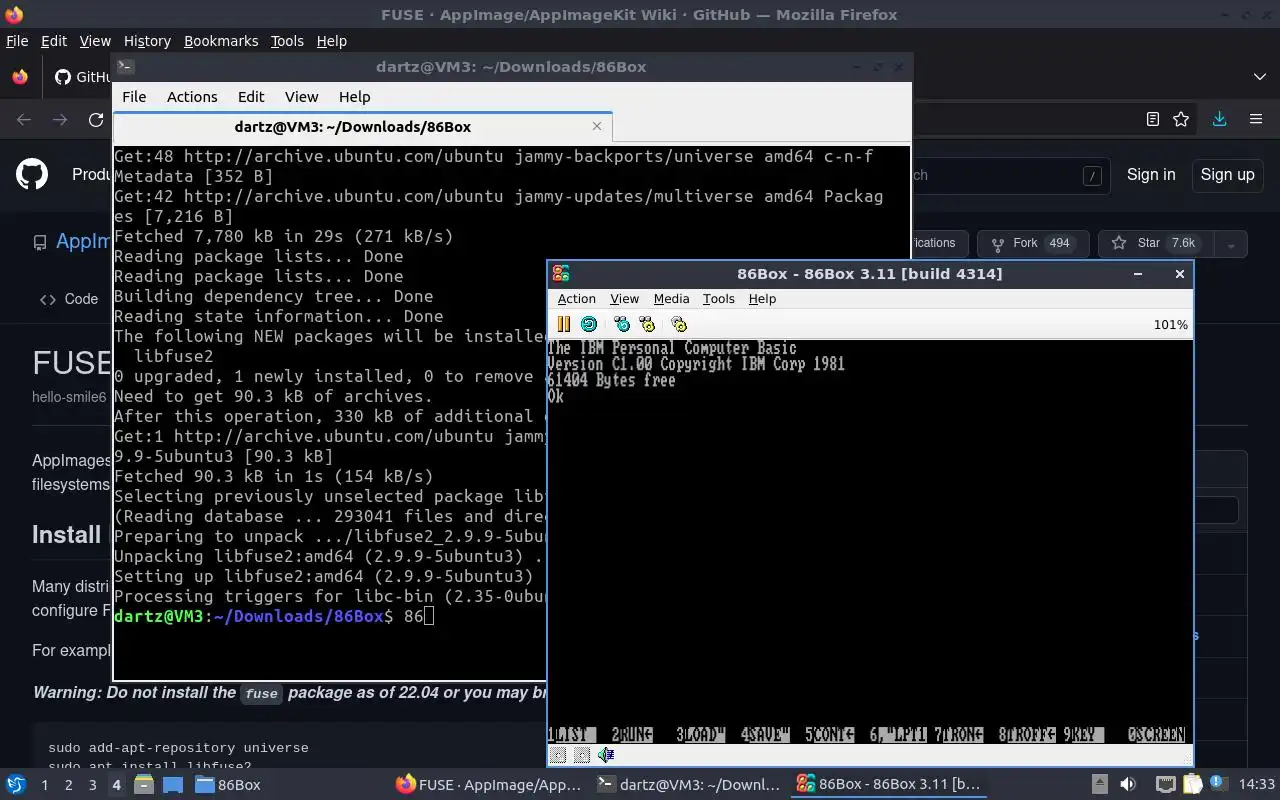The image size is (1280, 800).
Task: Toggle Firefox reader view icon
Action: (x=1153, y=119)
